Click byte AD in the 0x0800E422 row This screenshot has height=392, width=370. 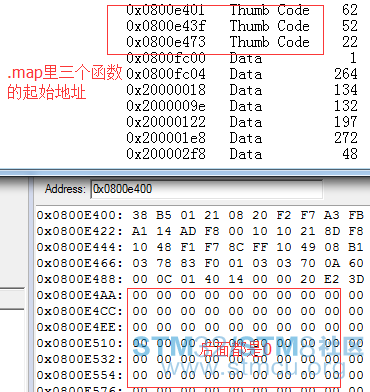pos(188,231)
